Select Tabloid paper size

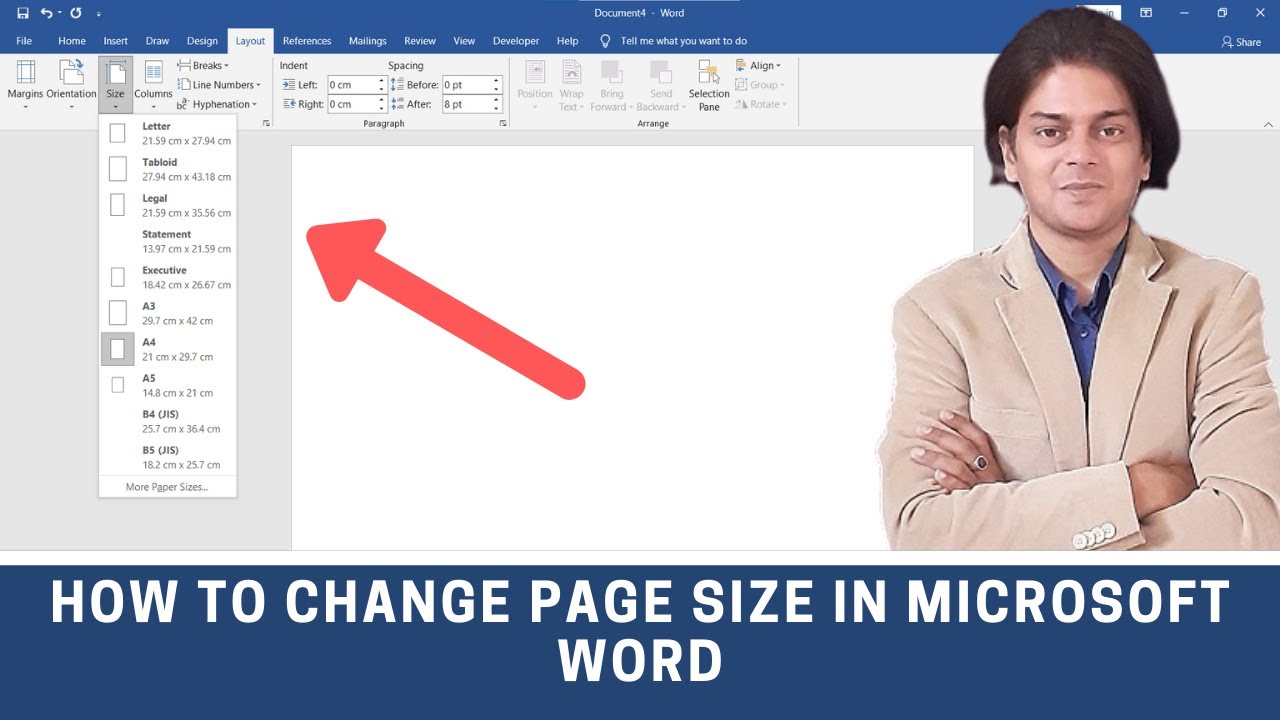(x=168, y=169)
